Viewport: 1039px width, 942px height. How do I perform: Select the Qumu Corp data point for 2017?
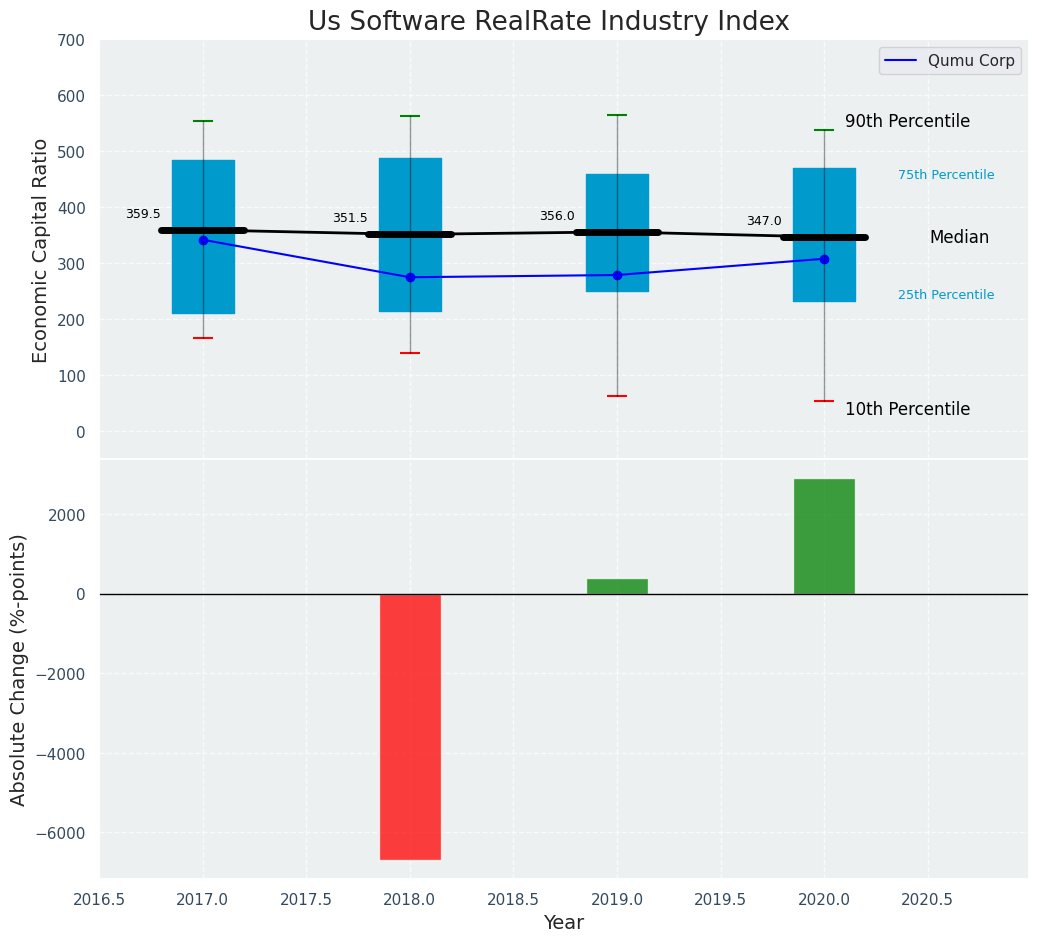(203, 240)
